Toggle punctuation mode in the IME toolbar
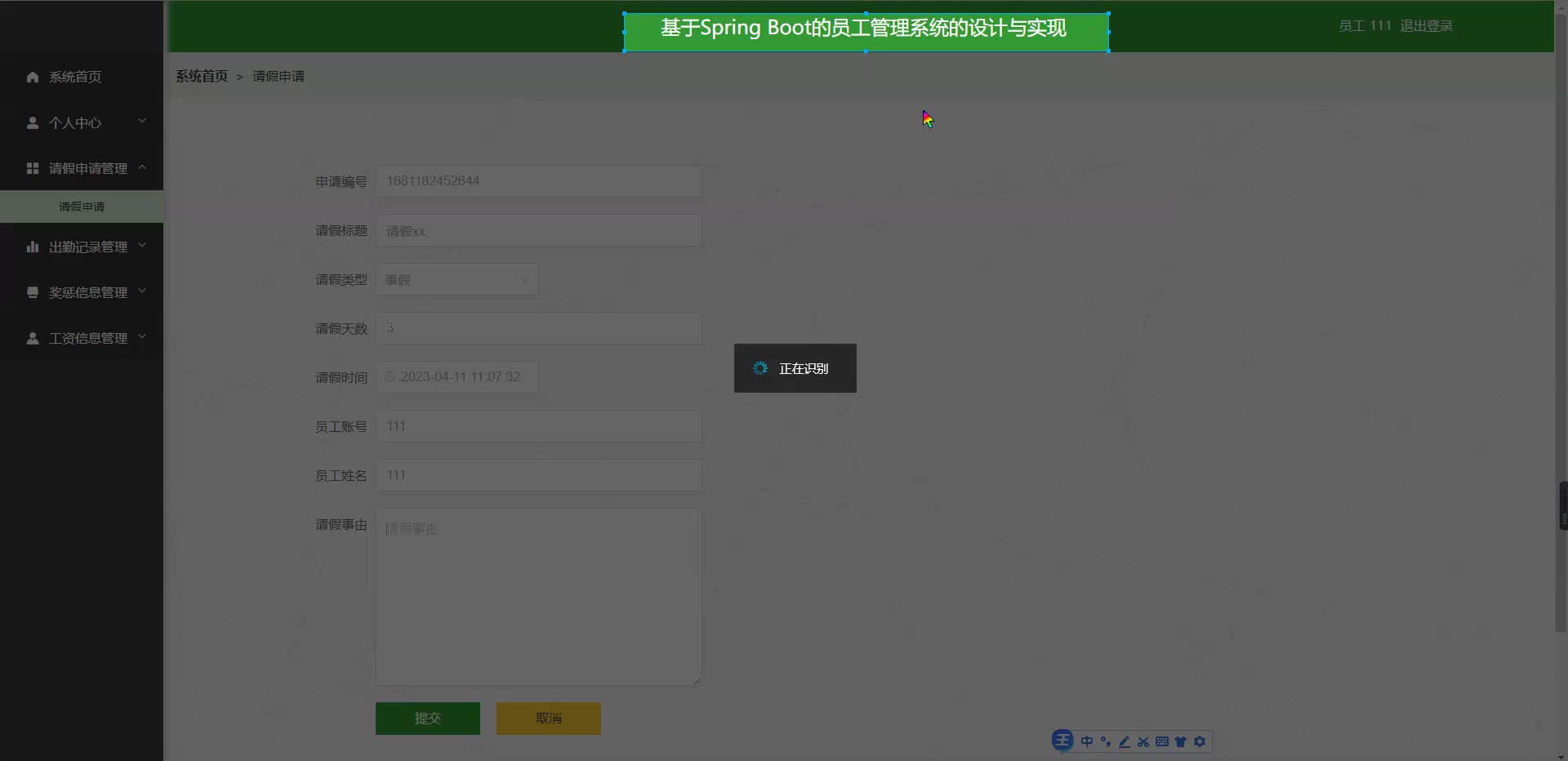Screen dimensions: 1568x761 click(1106, 741)
